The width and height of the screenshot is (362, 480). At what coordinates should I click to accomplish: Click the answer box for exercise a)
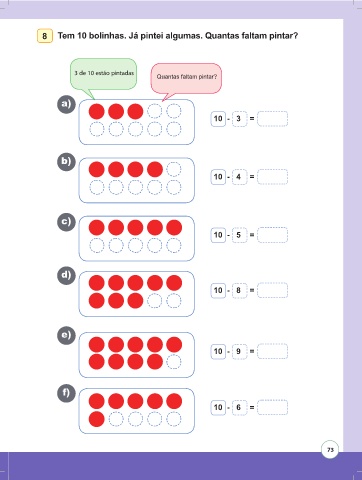tap(272, 119)
